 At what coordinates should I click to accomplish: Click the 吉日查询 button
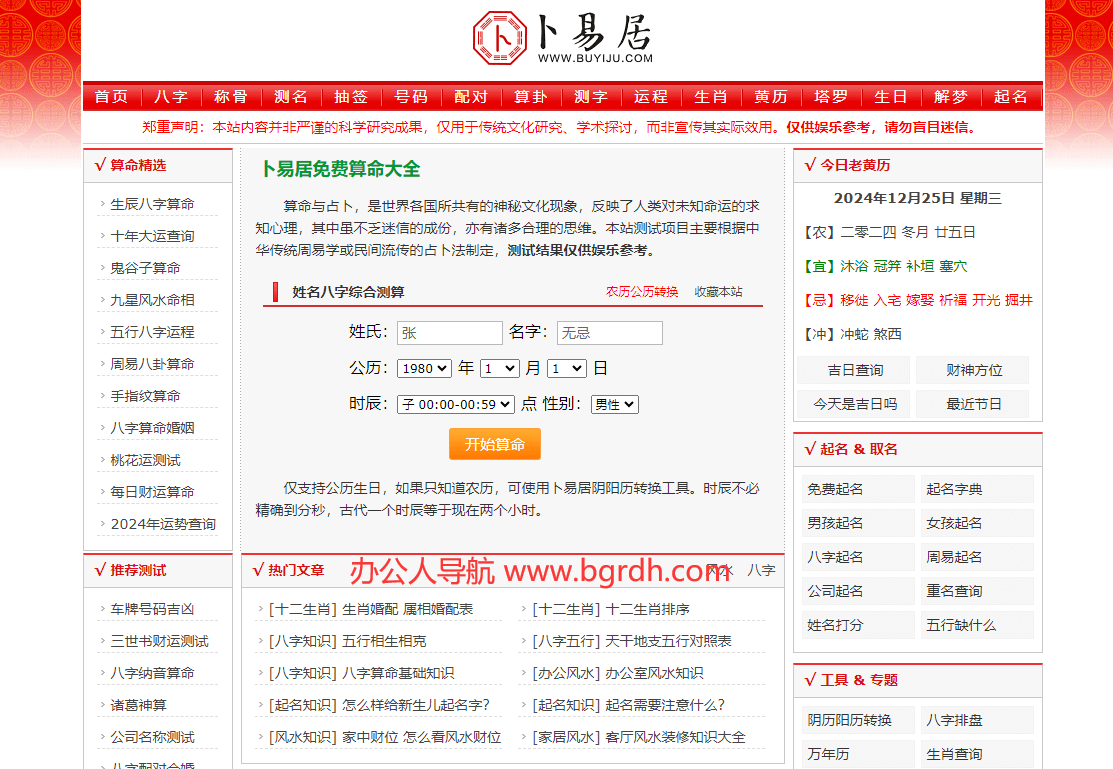point(854,370)
